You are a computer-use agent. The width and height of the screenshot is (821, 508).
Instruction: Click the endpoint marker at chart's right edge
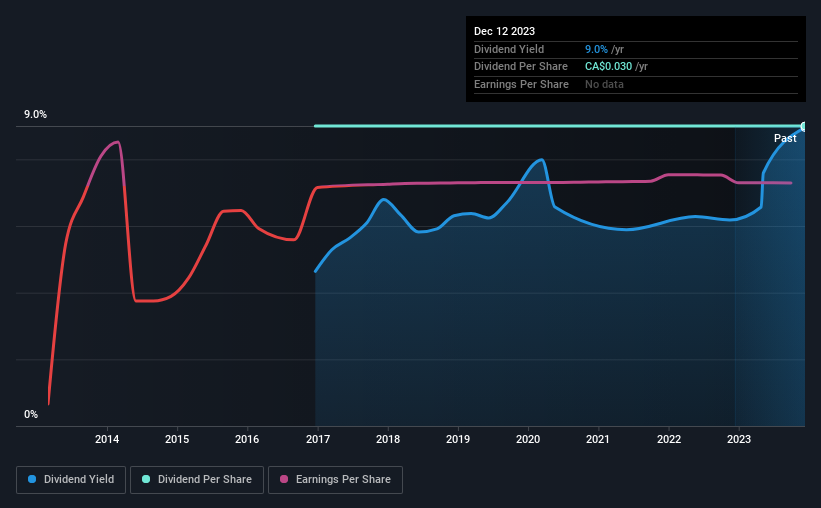(x=804, y=127)
